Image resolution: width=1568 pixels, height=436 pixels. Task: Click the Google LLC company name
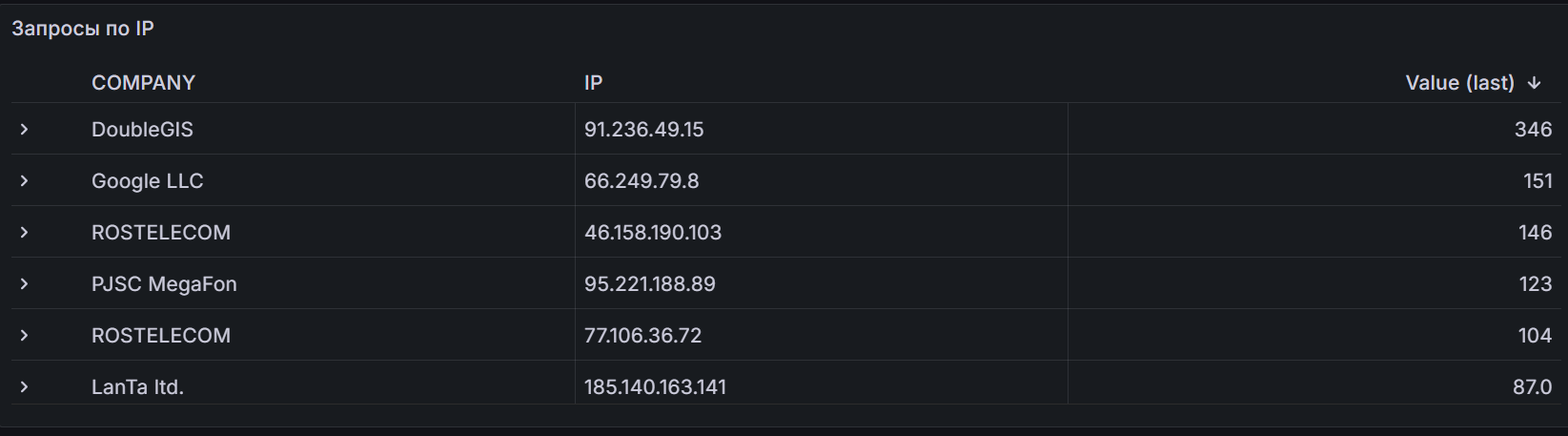(x=147, y=180)
